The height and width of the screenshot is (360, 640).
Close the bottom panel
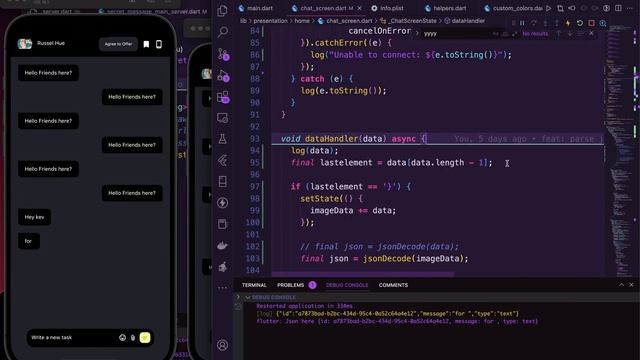point(631,285)
